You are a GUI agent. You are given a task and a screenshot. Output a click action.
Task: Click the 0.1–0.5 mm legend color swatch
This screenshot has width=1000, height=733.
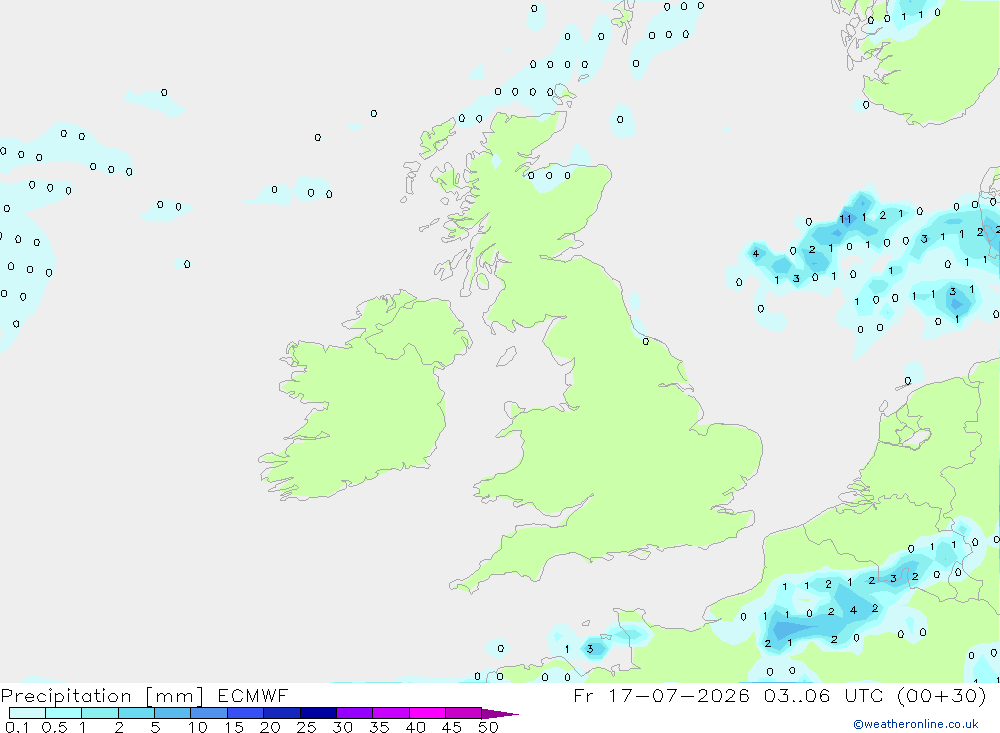point(27,713)
